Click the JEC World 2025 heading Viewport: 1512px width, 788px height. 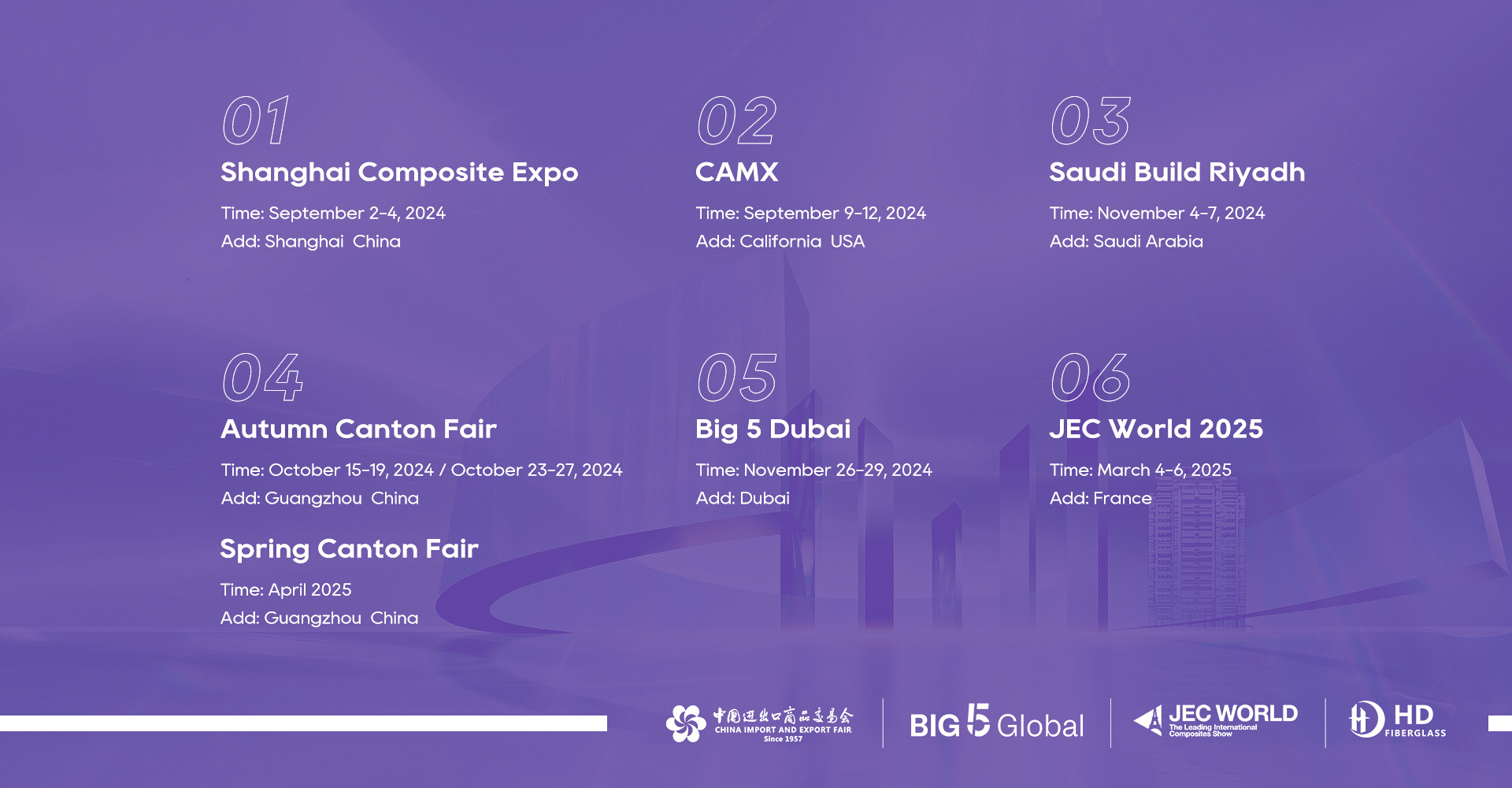(x=1156, y=429)
